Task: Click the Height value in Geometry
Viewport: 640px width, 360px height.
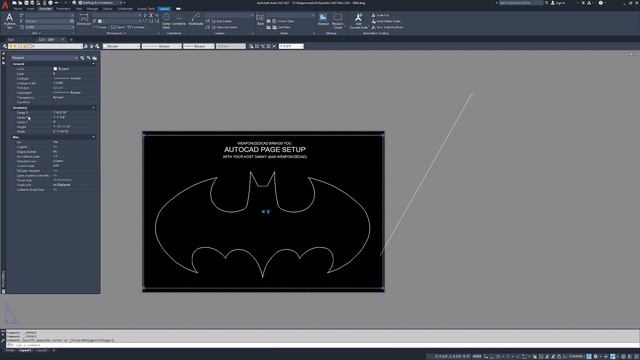Action: [x=62, y=127]
